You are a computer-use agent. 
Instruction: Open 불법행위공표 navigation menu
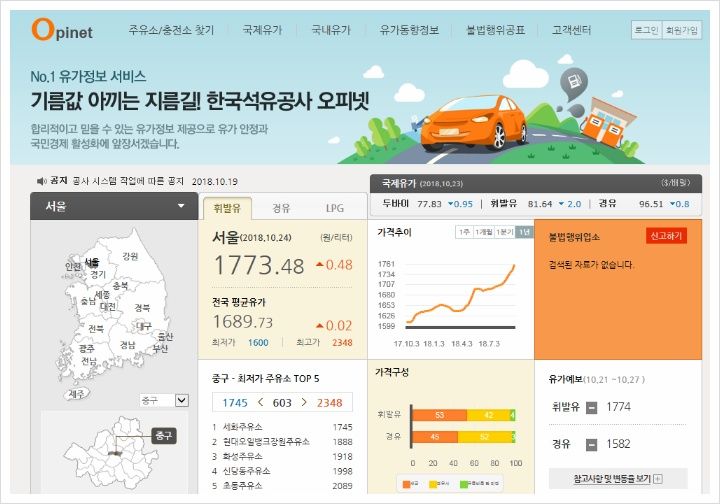[x=495, y=30]
